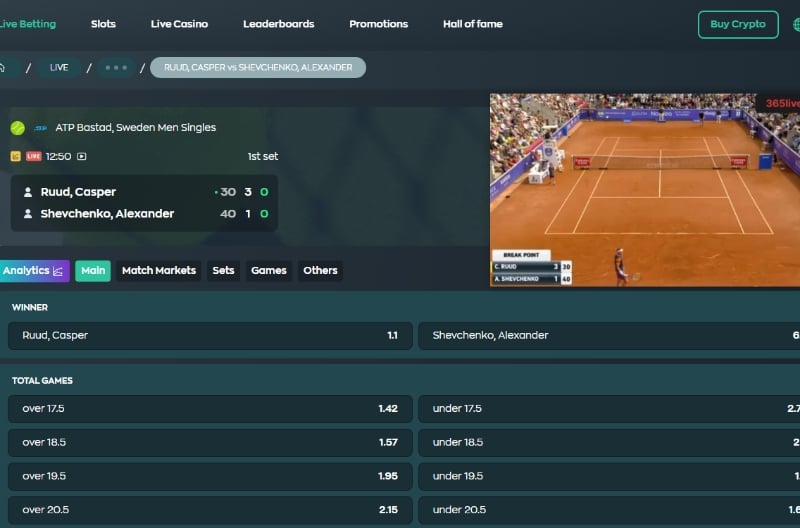
Task: Click the WINNER market header
Action: pos(30,307)
